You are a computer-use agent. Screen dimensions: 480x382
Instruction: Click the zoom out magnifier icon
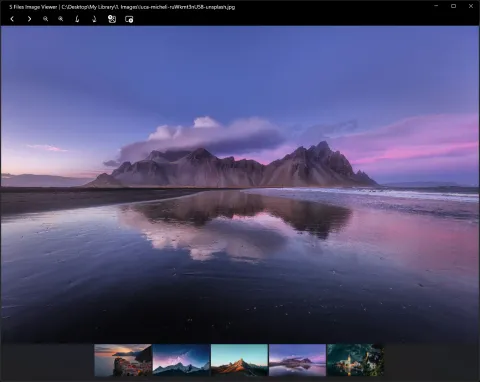(45, 19)
